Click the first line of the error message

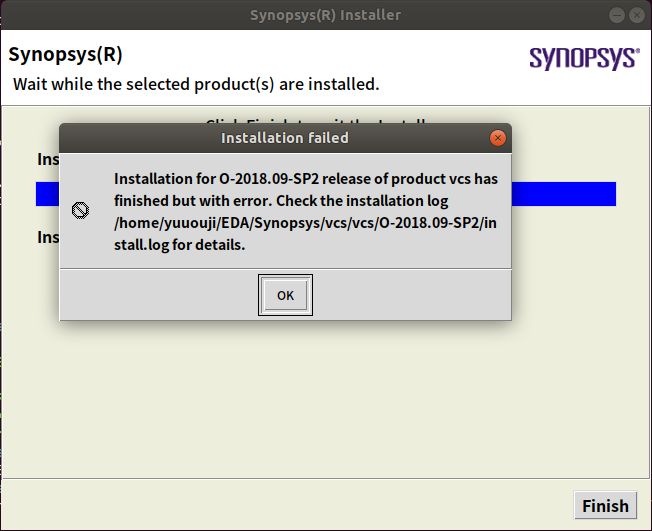(x=305, y=179)
